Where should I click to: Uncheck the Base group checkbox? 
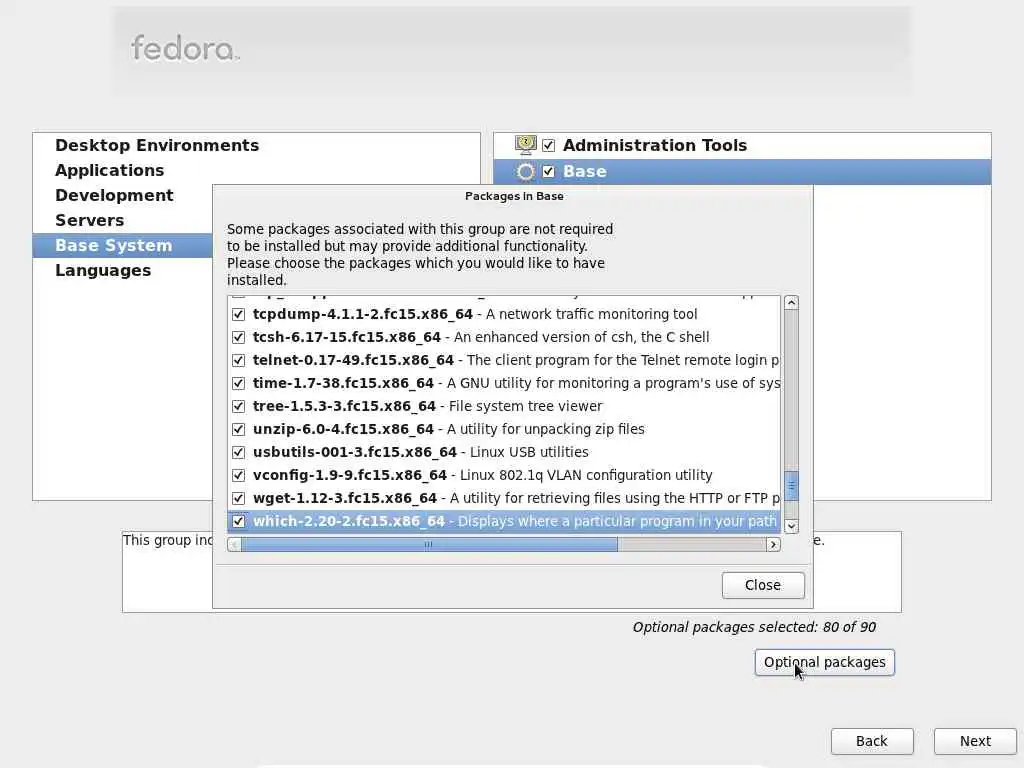point(549,172)
